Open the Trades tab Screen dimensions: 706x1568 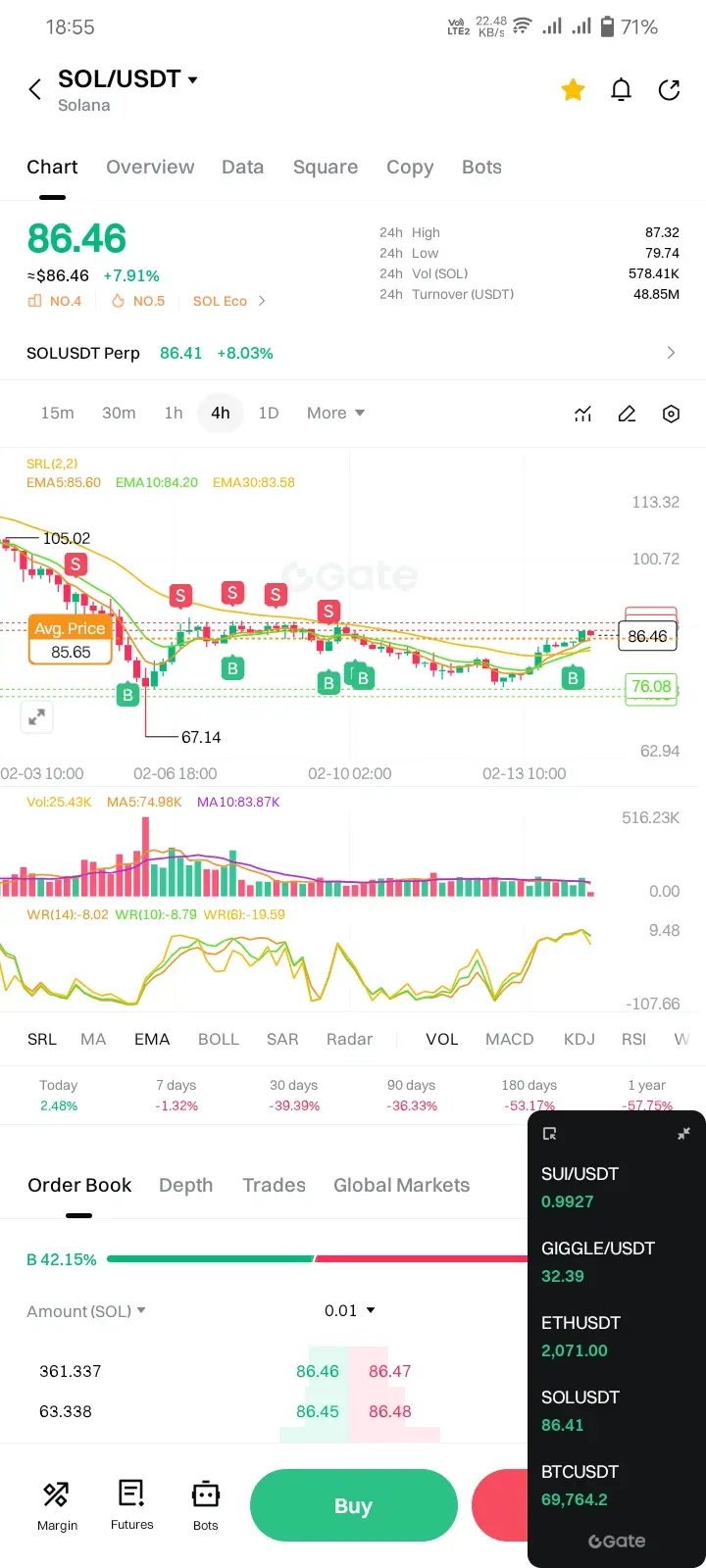pyautogui.click(x=275, y=1185)
